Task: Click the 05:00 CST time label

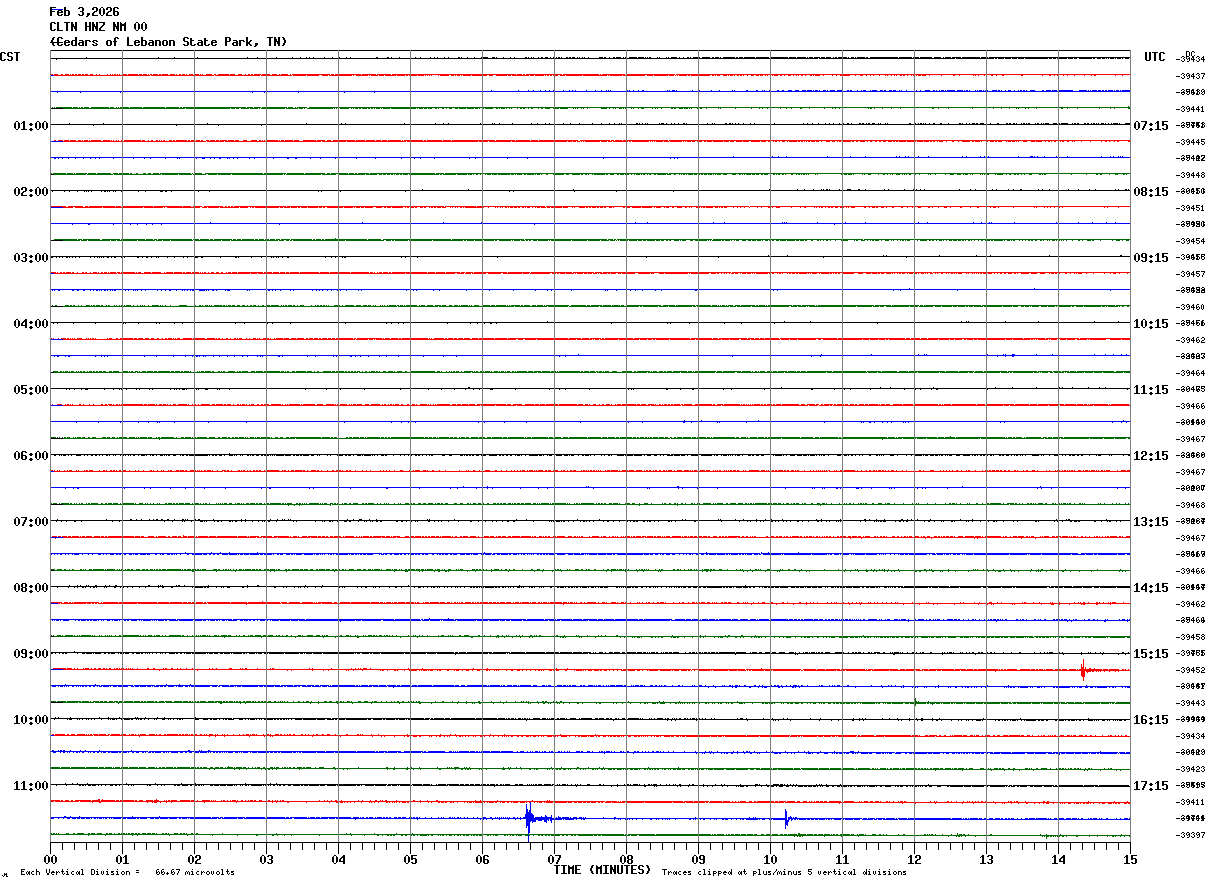Action: click(31, 389)
